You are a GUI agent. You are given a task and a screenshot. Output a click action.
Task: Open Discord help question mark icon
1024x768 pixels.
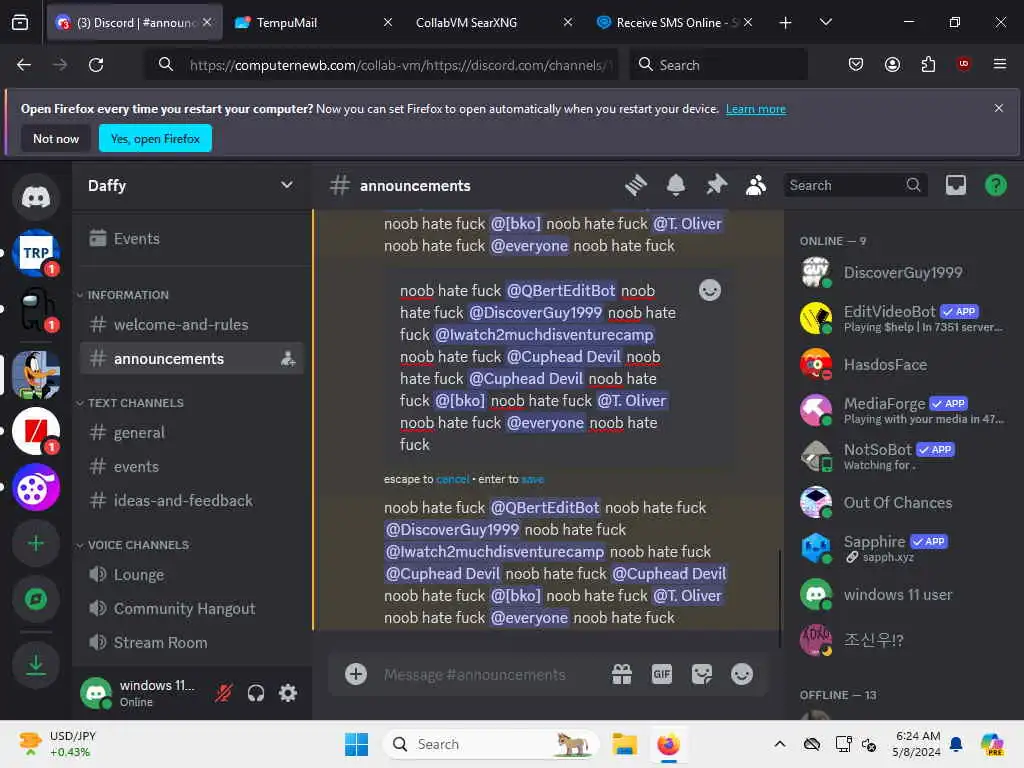pyautogui.click(x=995, y=185)
